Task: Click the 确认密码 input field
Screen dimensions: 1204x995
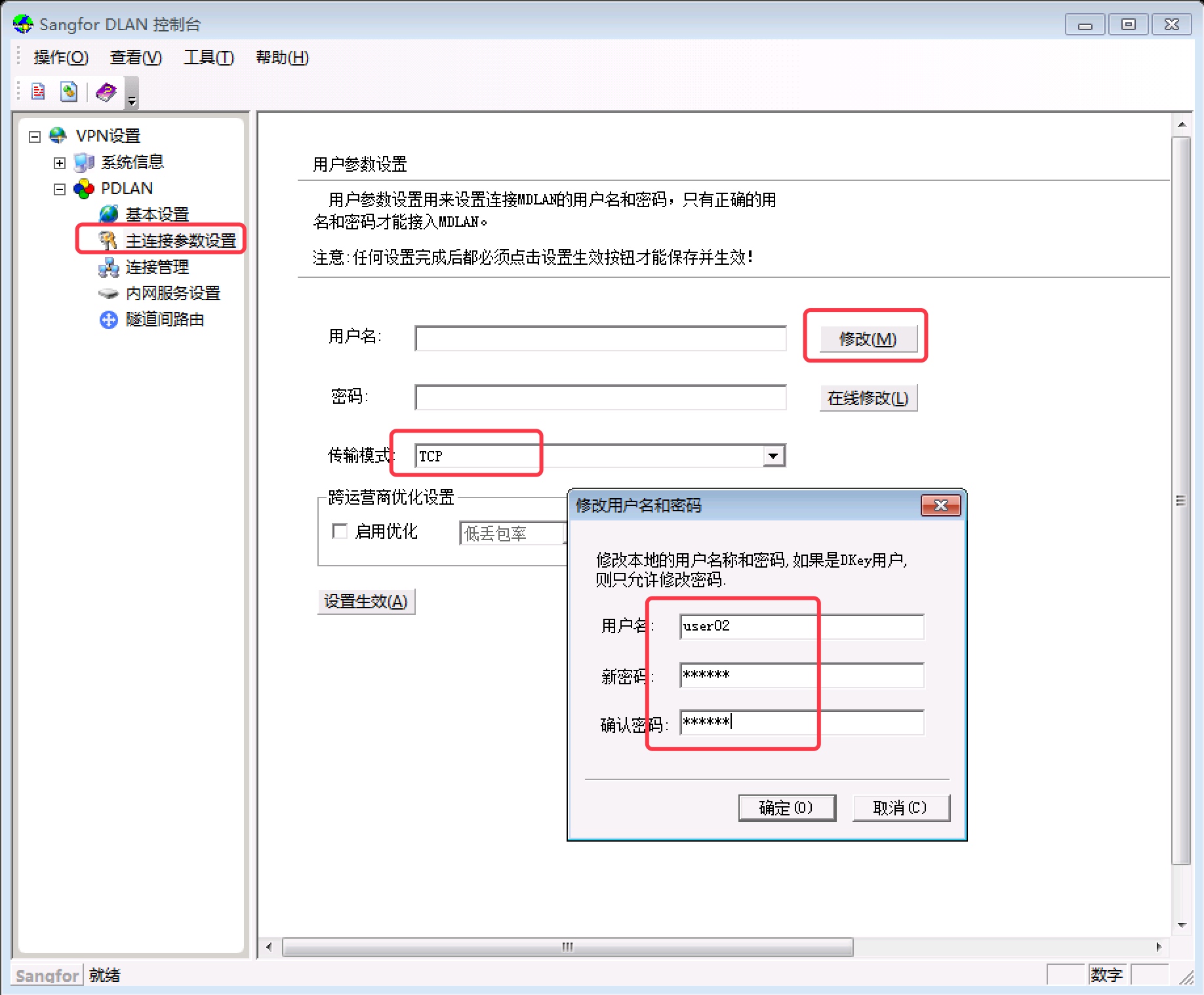Action: click(802, 722)
